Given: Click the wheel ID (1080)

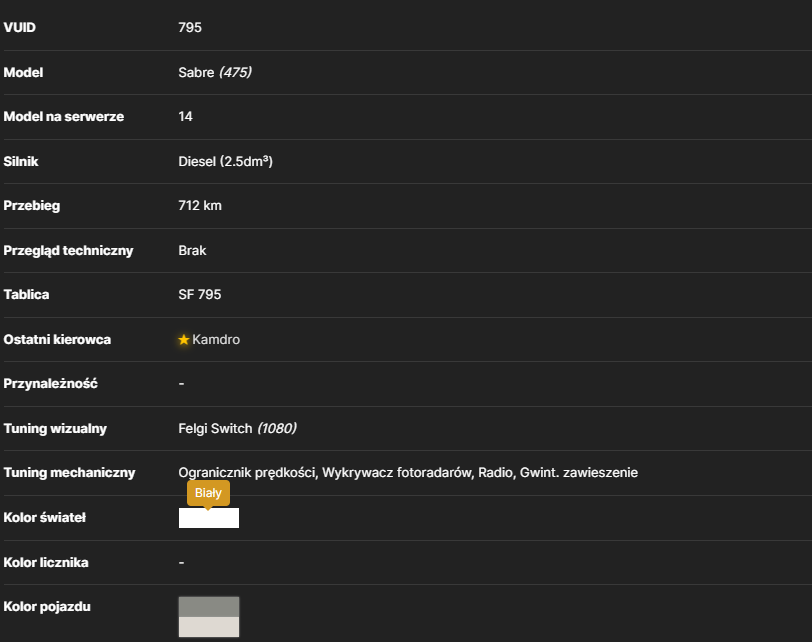Looking at the screenshot, I should (277, 429).
